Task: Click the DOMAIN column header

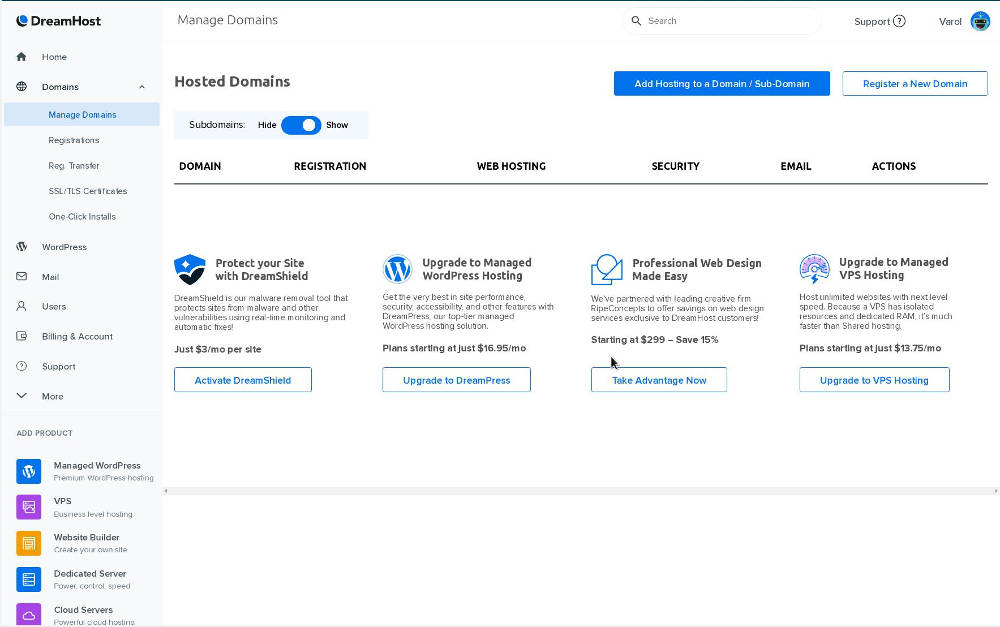Action: point(200,166)
